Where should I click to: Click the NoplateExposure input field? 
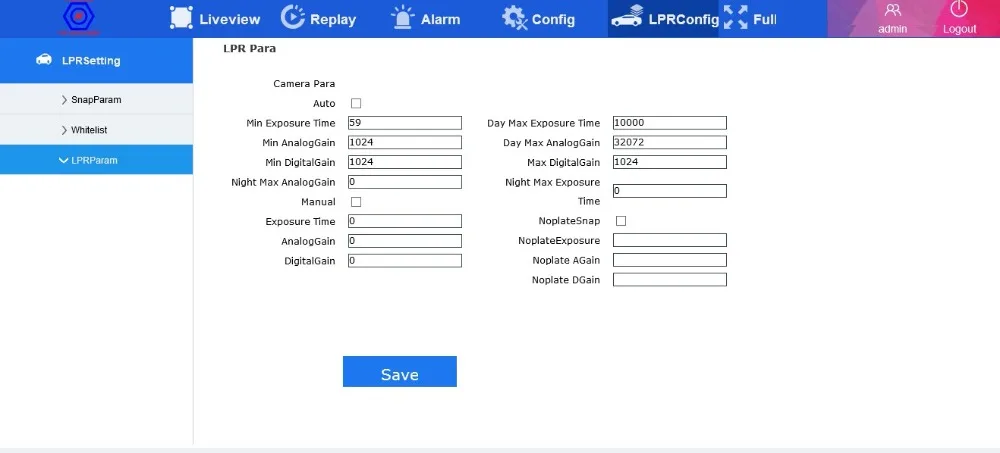click(670, 241)
